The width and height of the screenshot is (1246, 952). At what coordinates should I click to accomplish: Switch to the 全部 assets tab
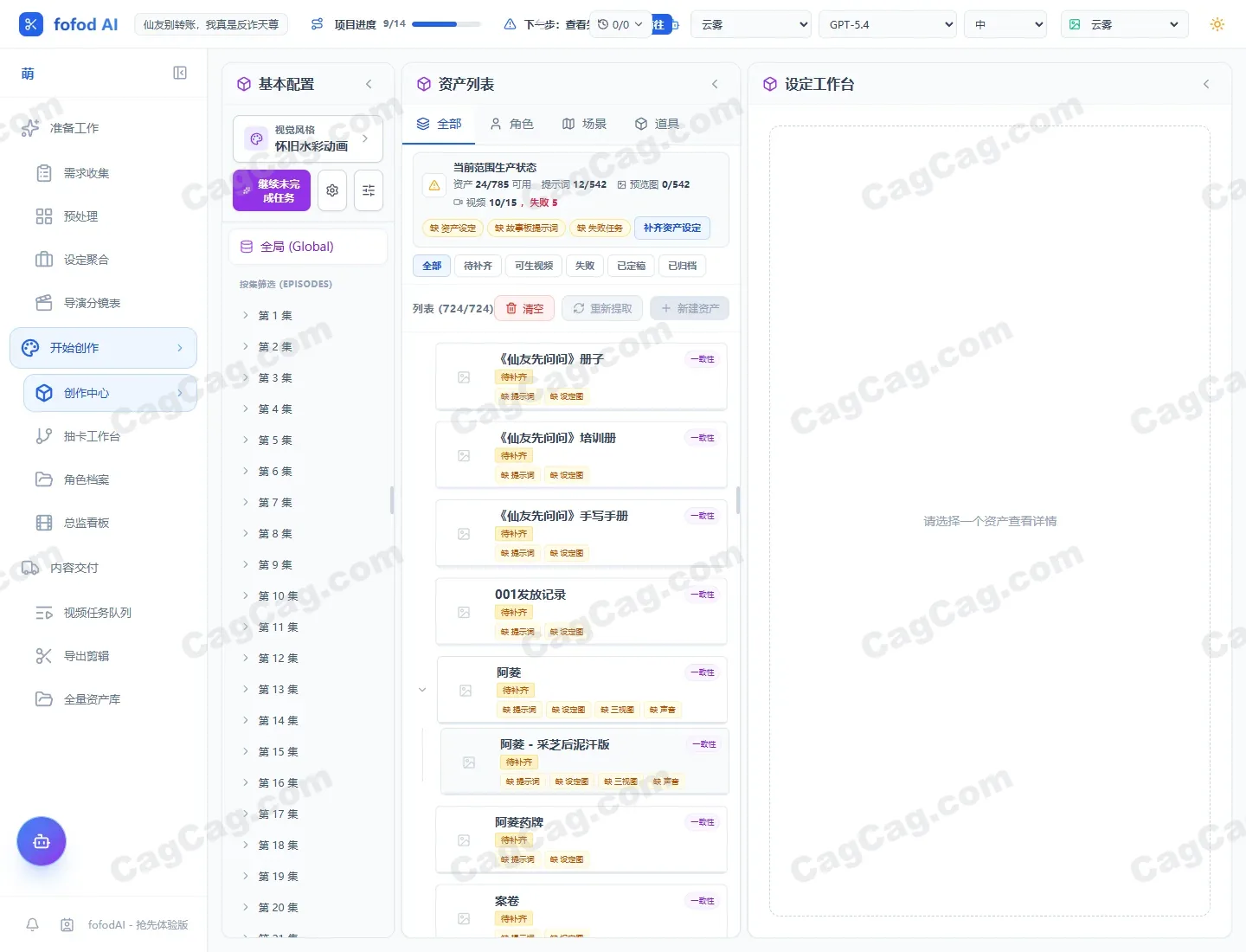pyautogui.click(x=439, y=124)
